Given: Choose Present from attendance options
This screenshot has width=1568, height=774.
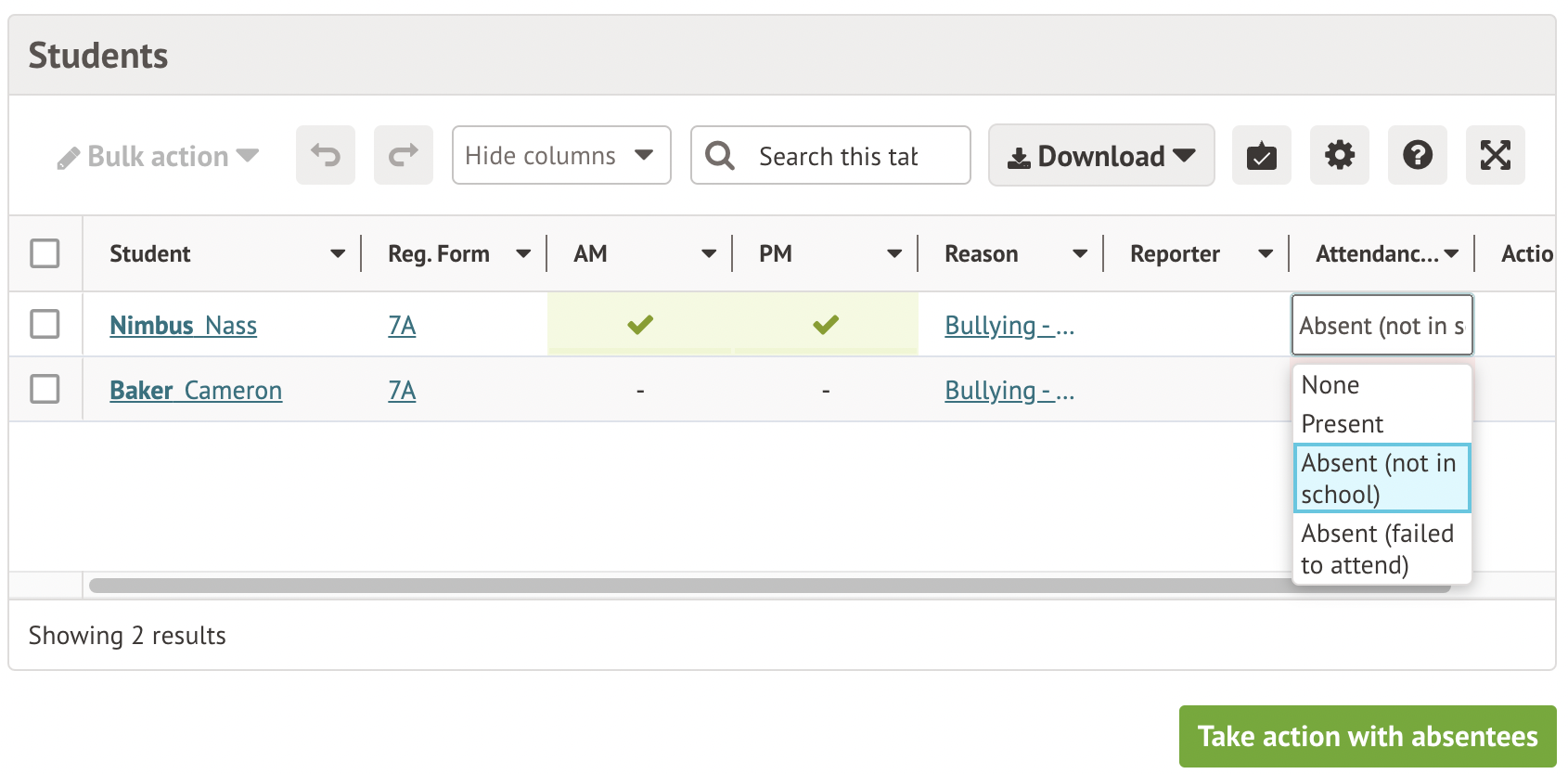Looking at the screenshot, I should (1342, 424).
